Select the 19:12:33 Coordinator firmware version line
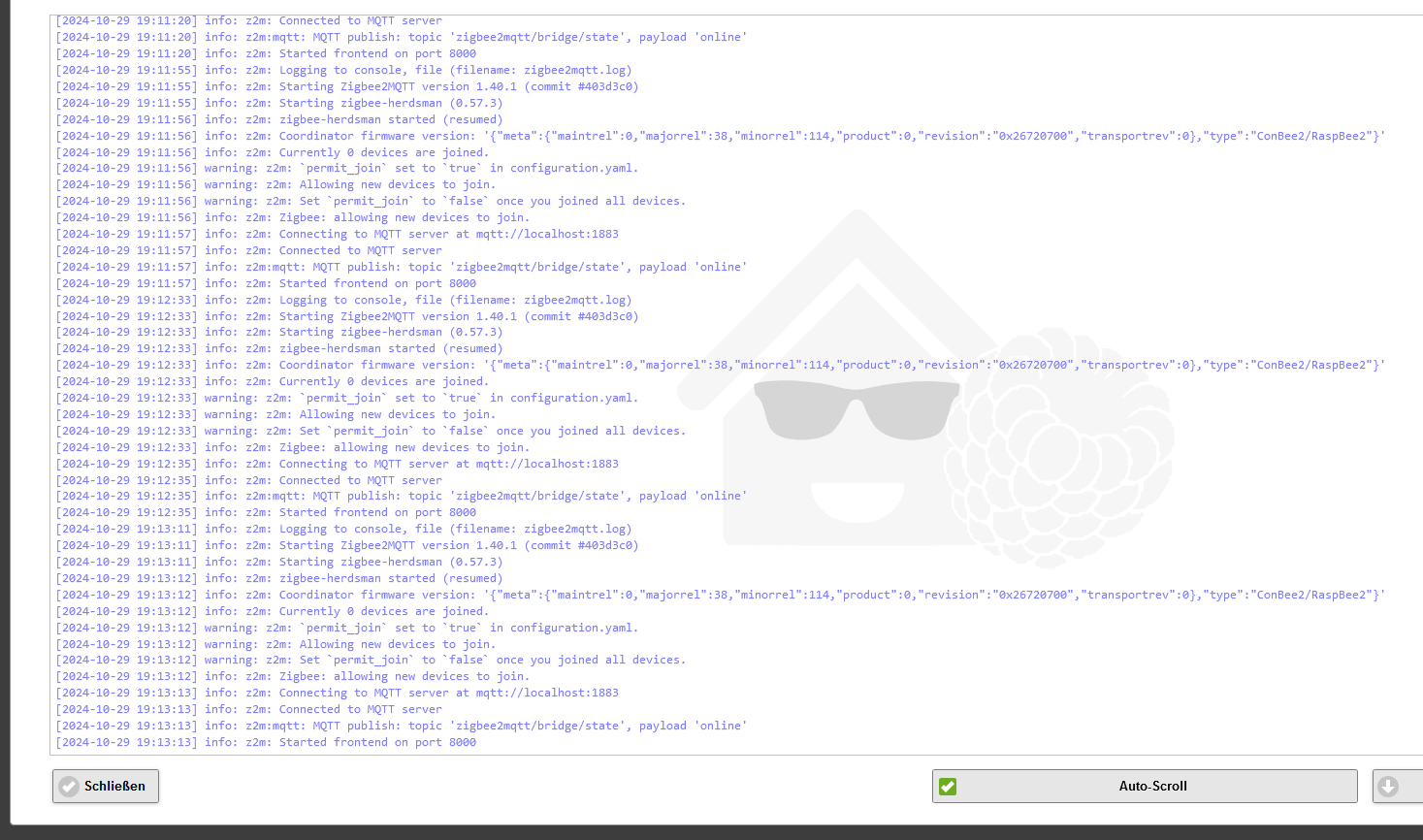Viewport: 1423px width, 840px height. pyautogui.click(x=721, y=365)
